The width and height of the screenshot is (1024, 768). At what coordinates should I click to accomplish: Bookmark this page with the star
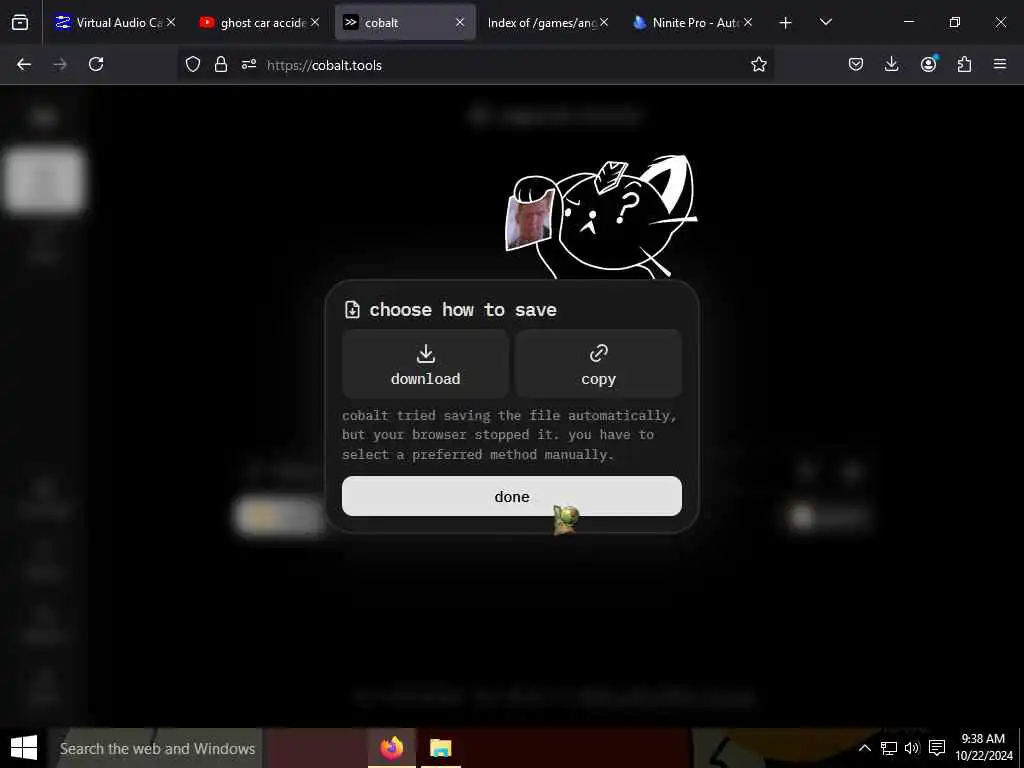tap(758, 64)
